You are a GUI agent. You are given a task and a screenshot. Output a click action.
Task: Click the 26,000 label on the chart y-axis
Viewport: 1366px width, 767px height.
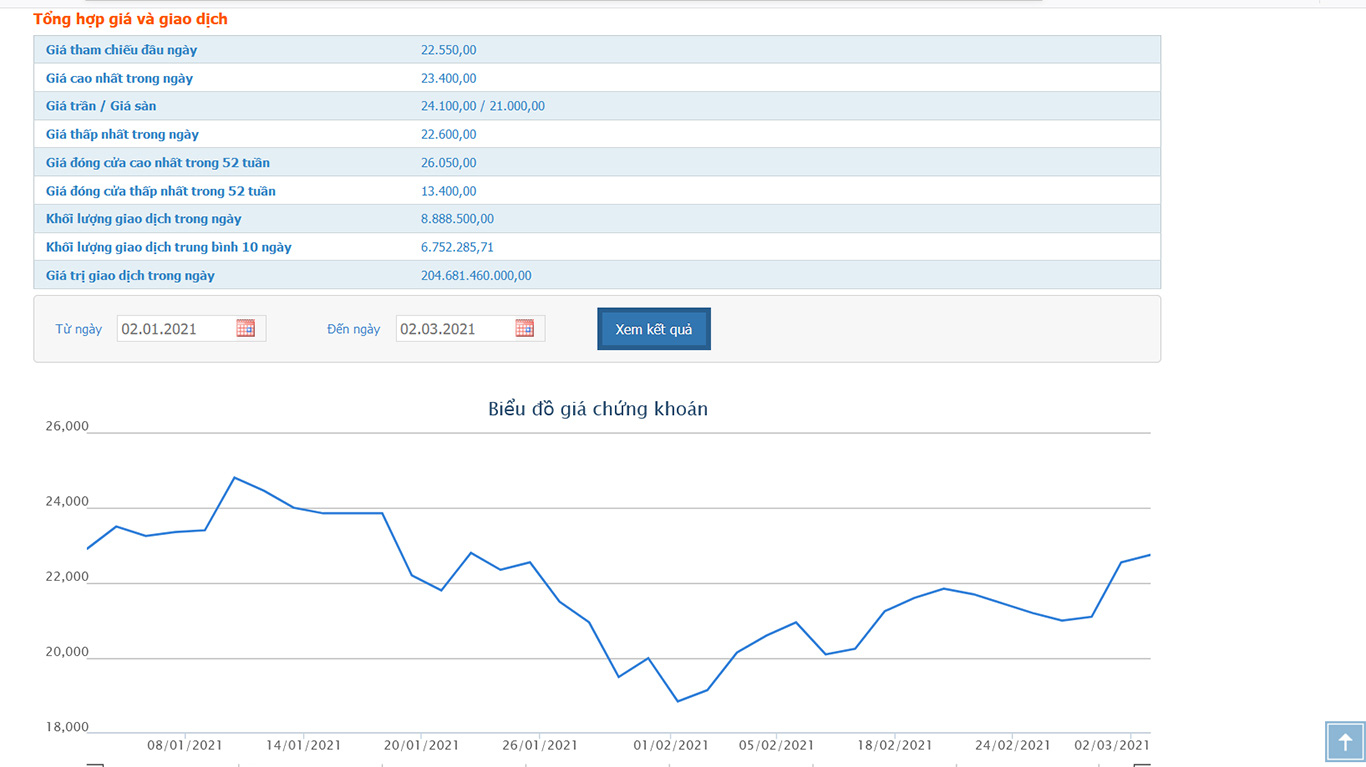67,426
